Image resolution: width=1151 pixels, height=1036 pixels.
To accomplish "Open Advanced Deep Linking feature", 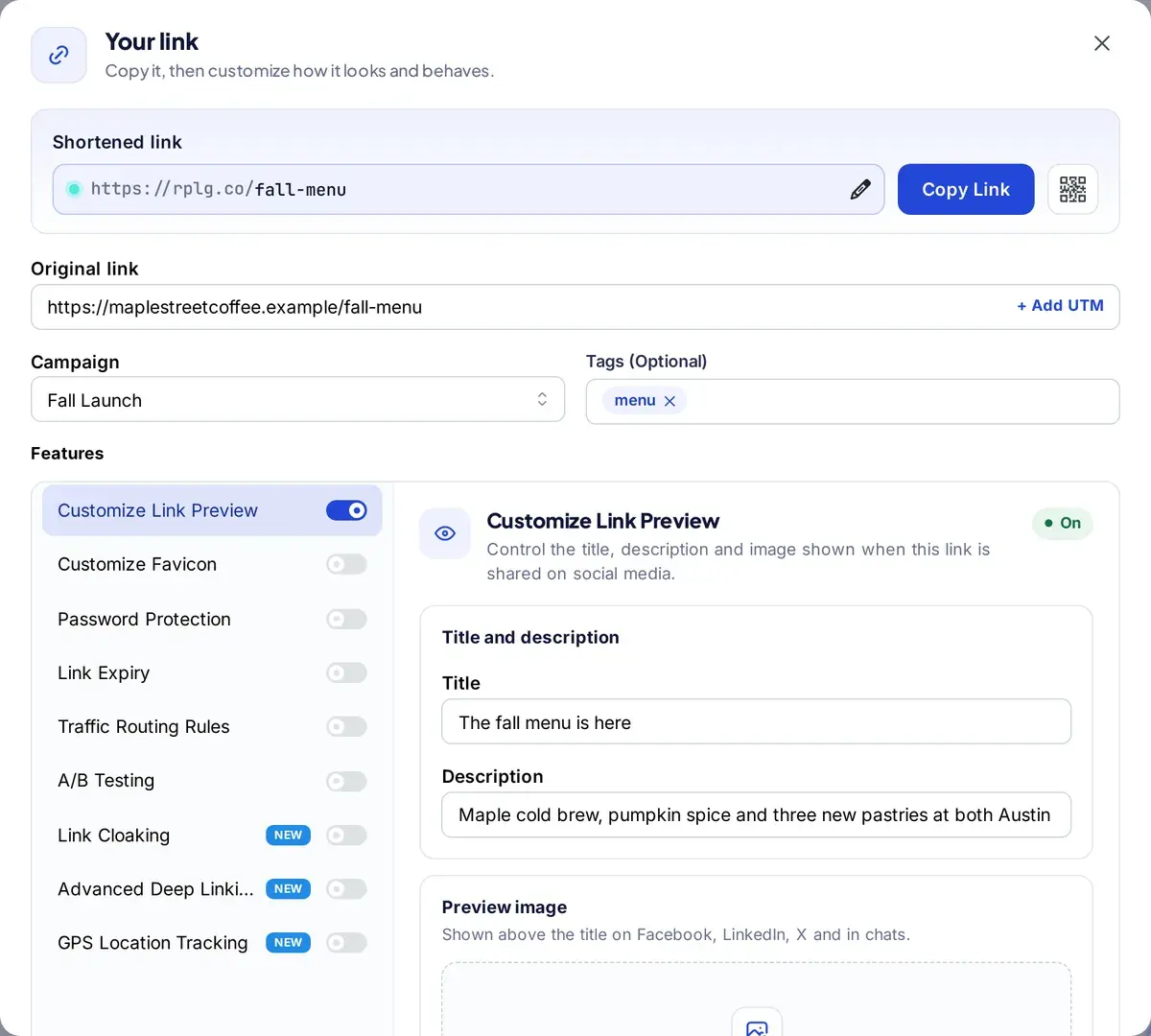I will coord(212,888).
